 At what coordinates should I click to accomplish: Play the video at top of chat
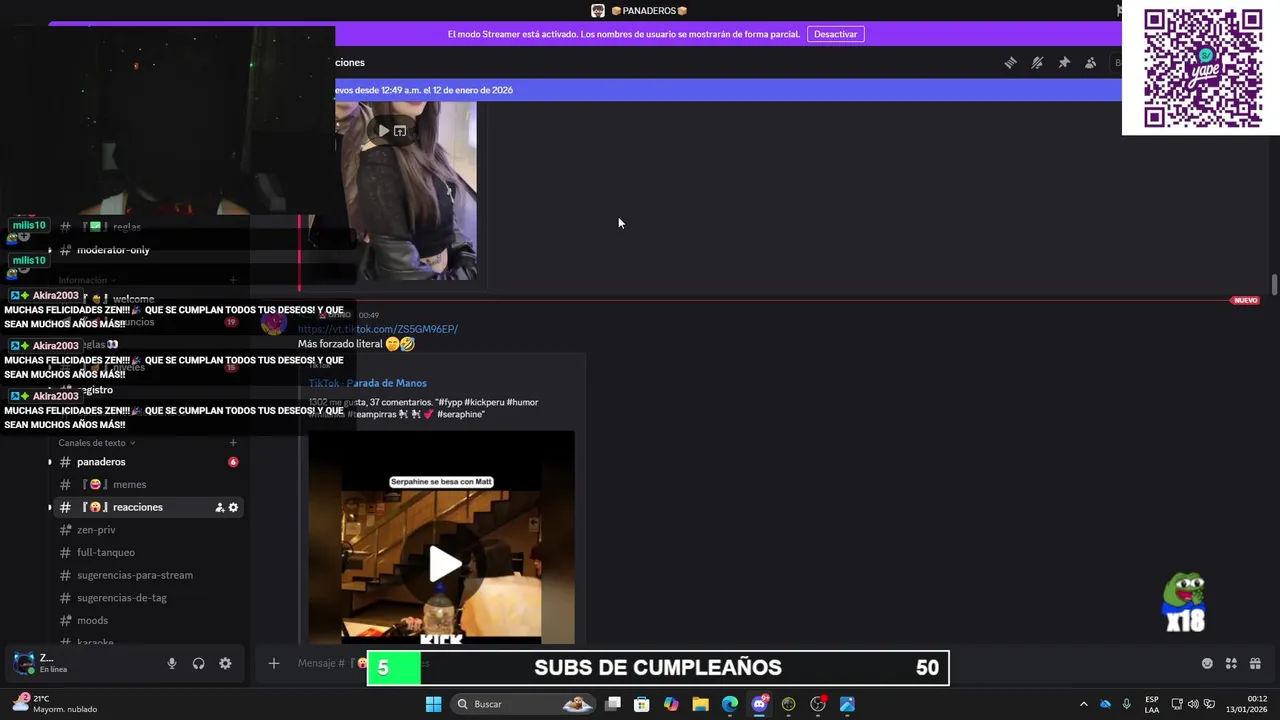(x=383, y=131)
